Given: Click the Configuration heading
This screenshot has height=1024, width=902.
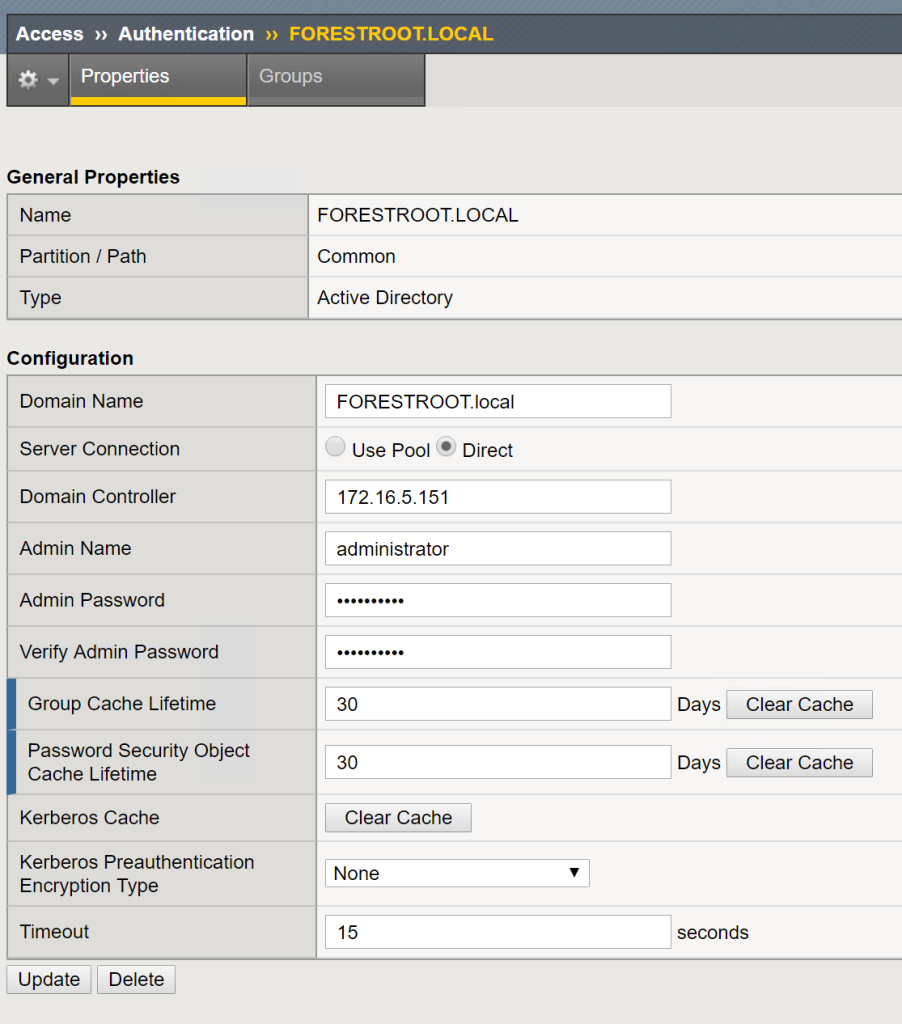Looking at the screenshot, I should (70, 358).
